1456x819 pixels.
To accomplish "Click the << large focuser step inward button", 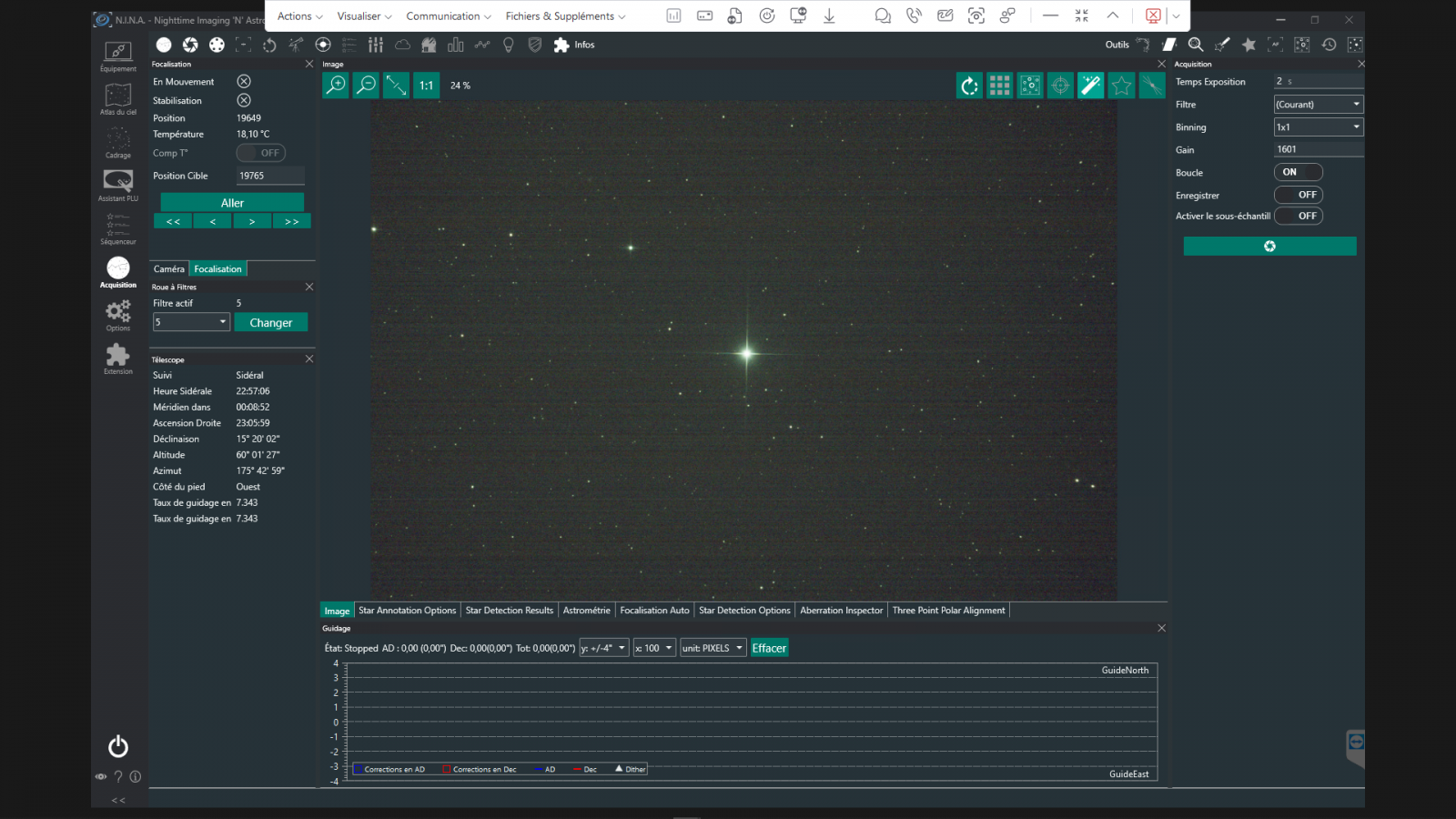I will click(173, 221).
